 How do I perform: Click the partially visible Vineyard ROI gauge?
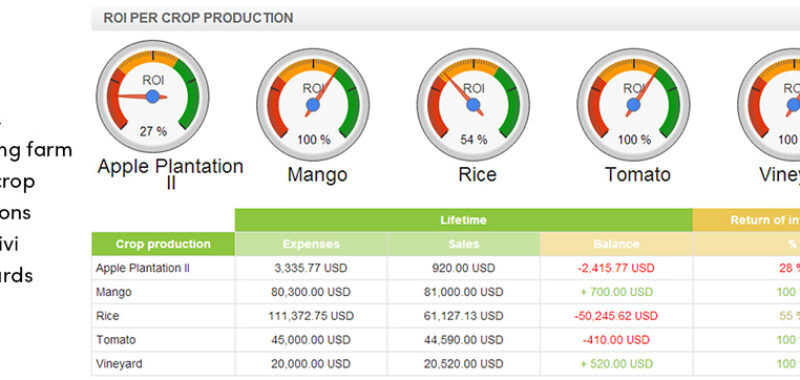click(x=769, y=105)
